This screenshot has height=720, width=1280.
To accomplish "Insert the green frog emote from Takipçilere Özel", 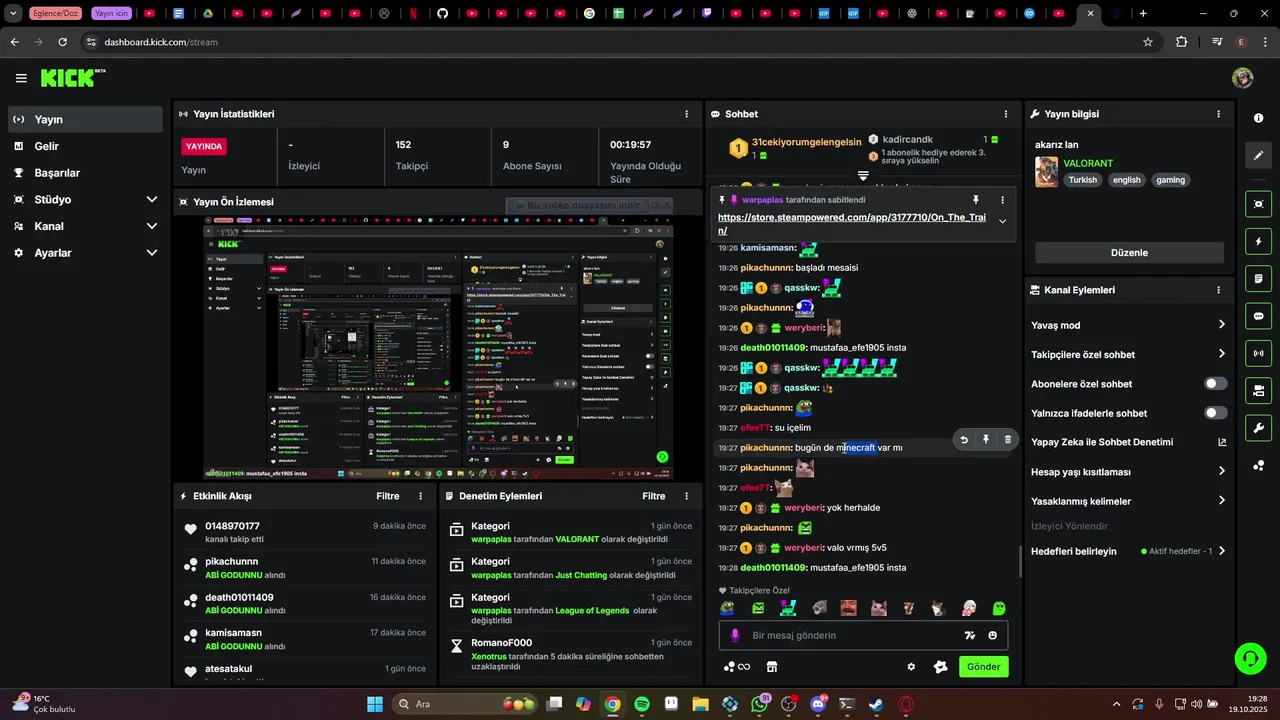I will coord(727,608).
